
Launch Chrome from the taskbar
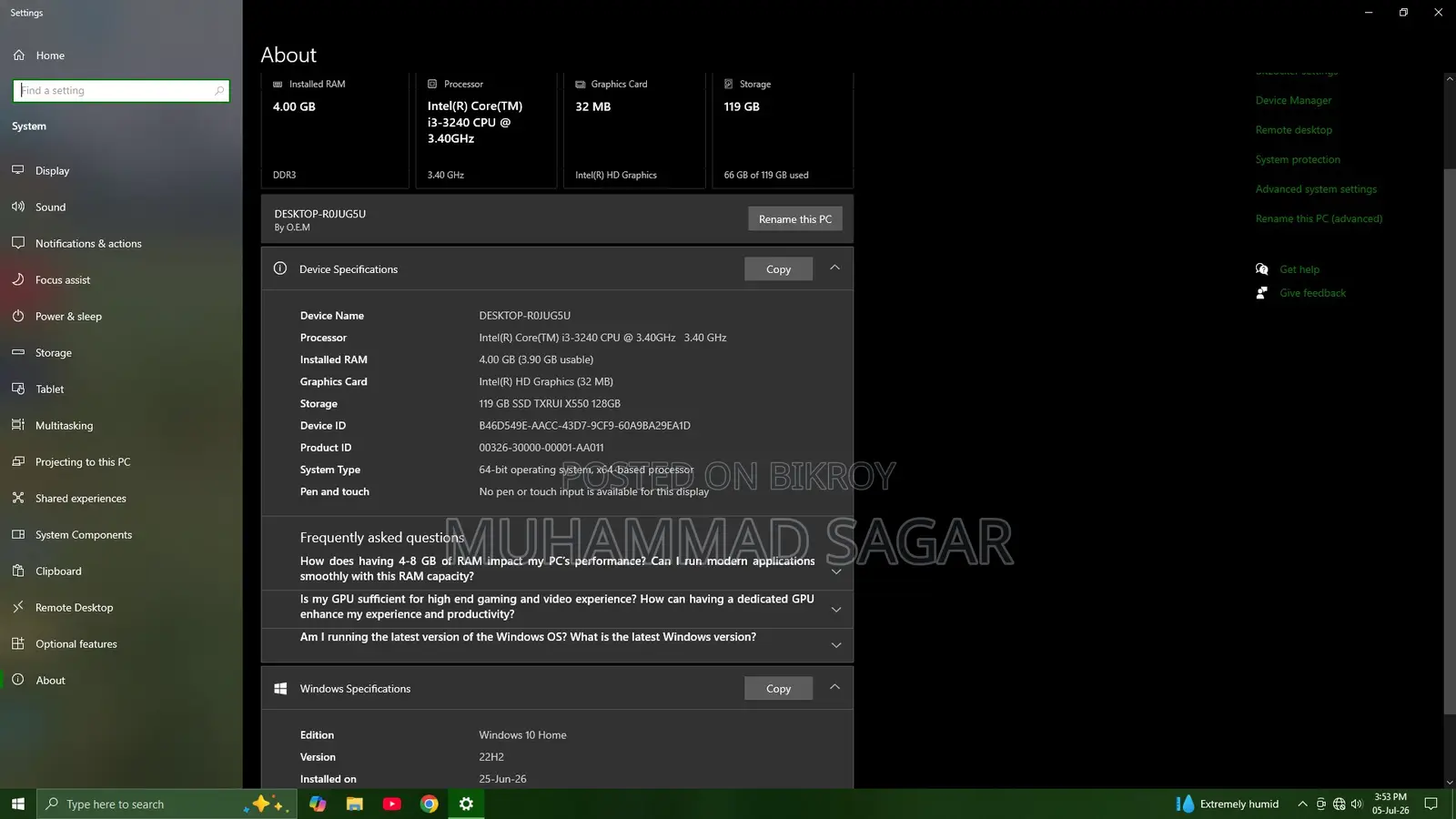click(x=430, y=804)
